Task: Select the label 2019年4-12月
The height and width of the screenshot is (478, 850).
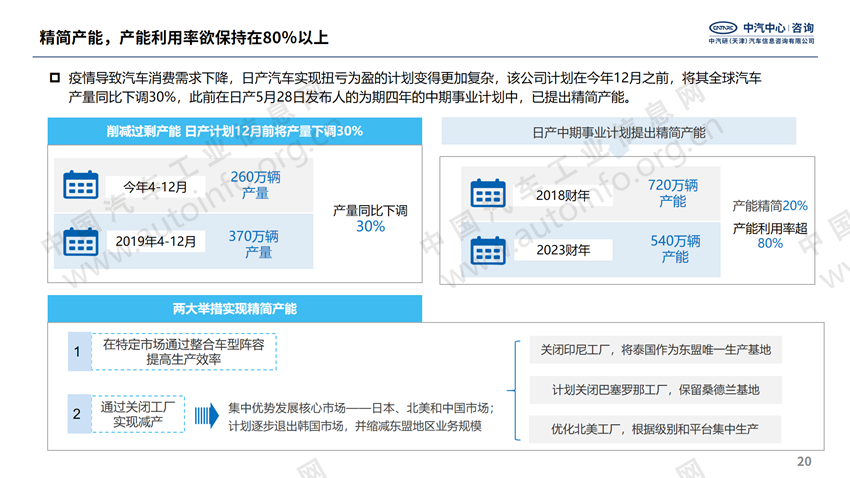Action: (155, 241)
